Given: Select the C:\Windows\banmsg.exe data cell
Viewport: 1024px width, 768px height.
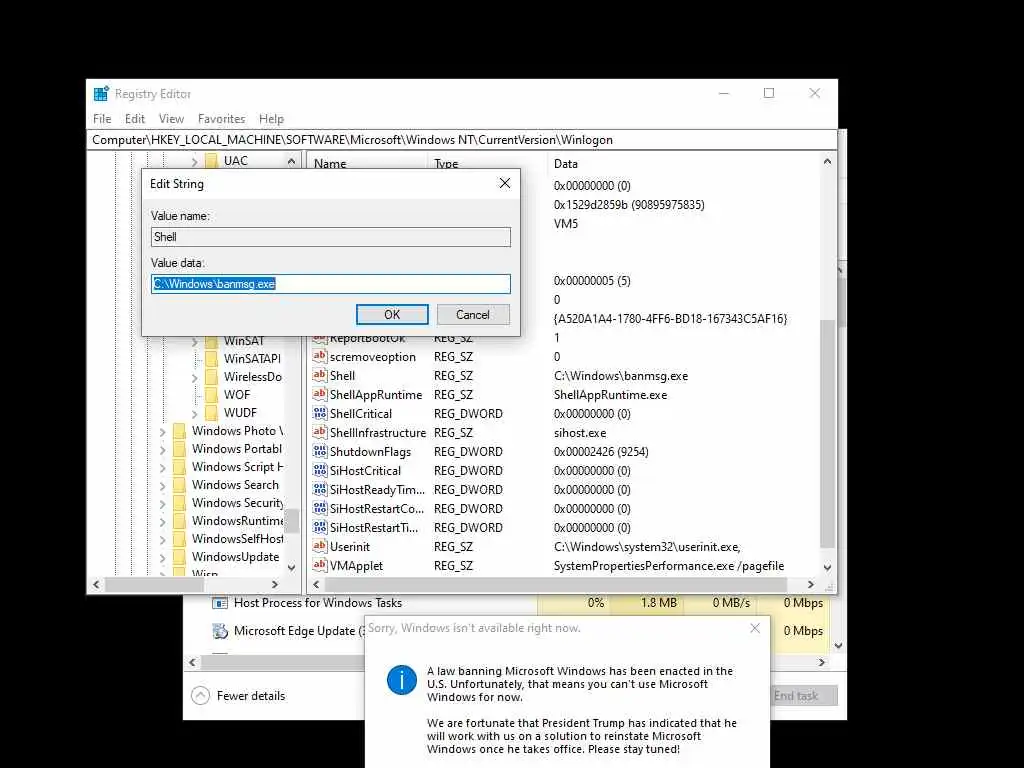Looking at the screenshot, I should (620, 376).
